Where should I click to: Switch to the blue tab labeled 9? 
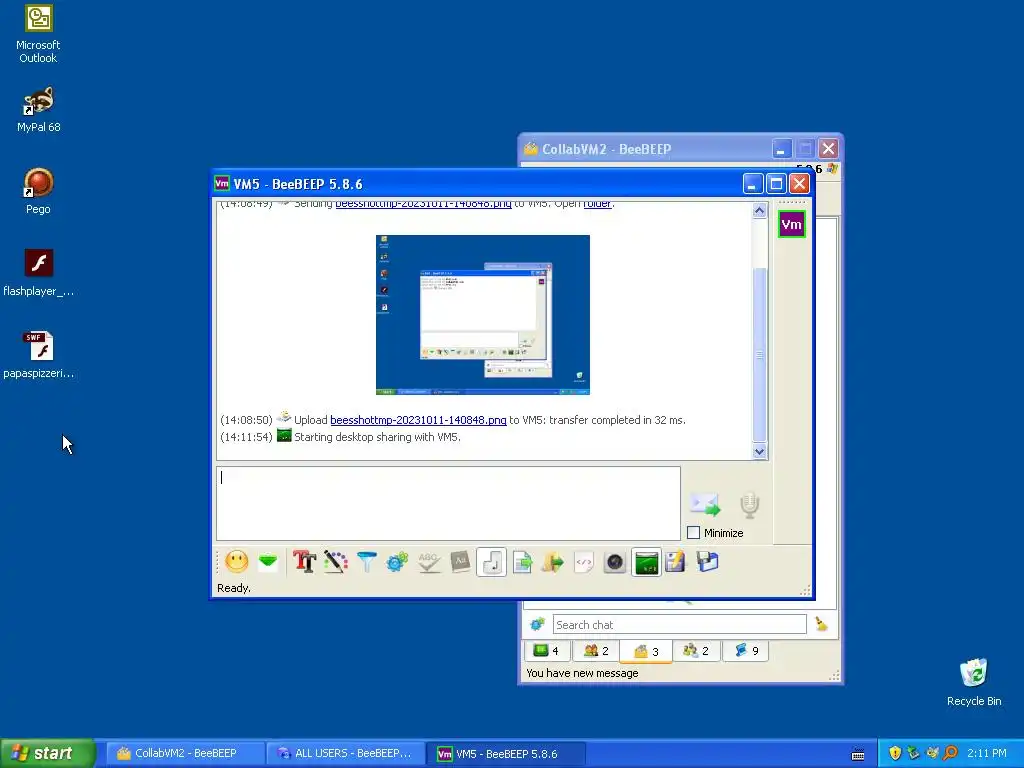click(746, 650)
